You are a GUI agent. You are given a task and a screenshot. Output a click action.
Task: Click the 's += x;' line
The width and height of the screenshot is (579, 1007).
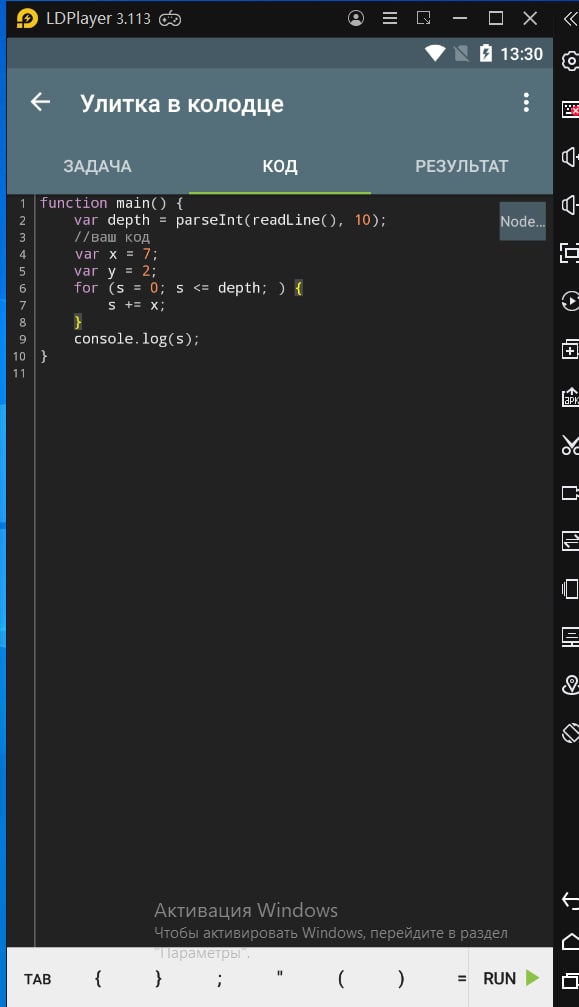click(x=136, y=305)
